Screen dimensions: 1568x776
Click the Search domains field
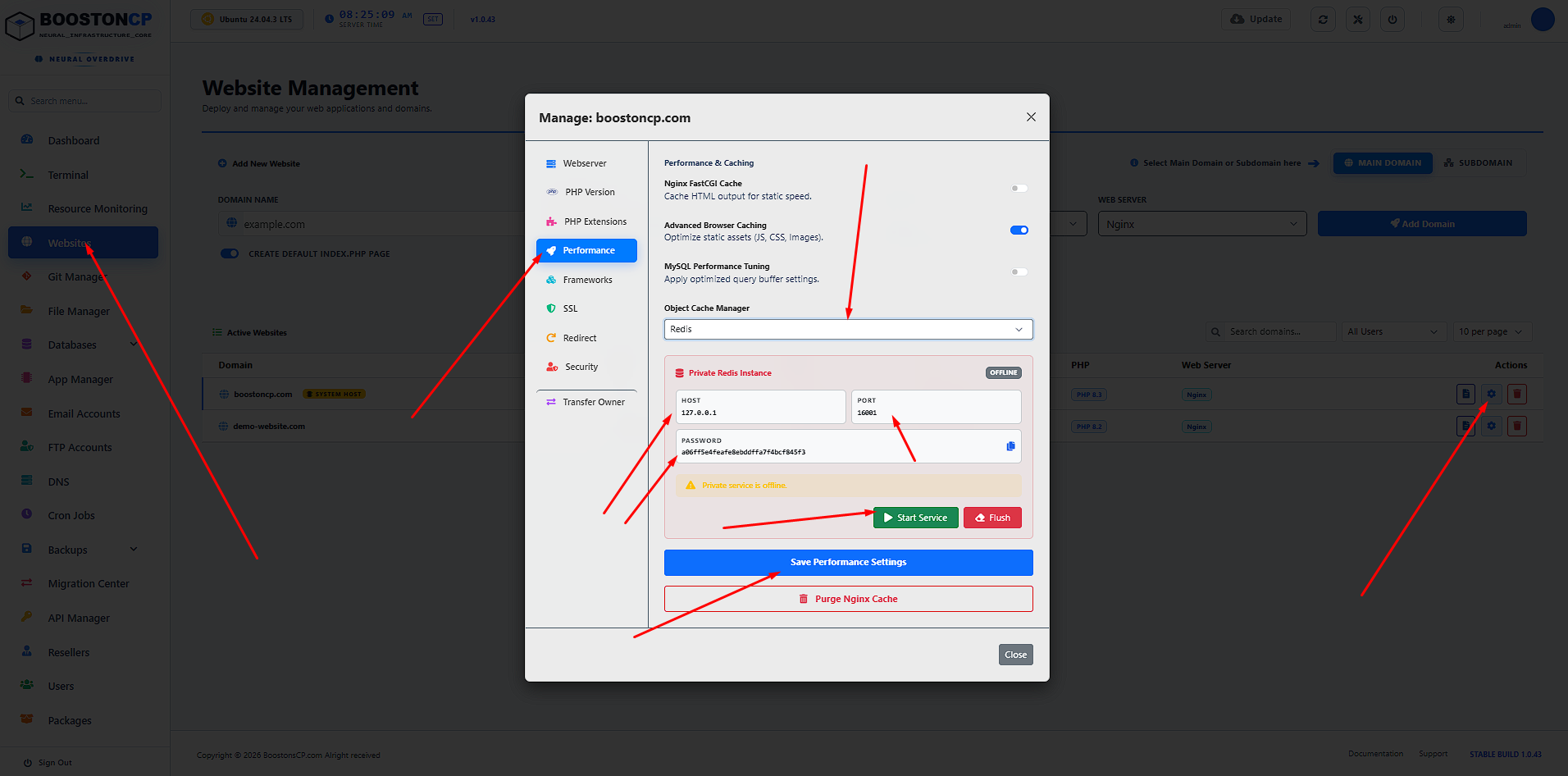click(1271, 331)
